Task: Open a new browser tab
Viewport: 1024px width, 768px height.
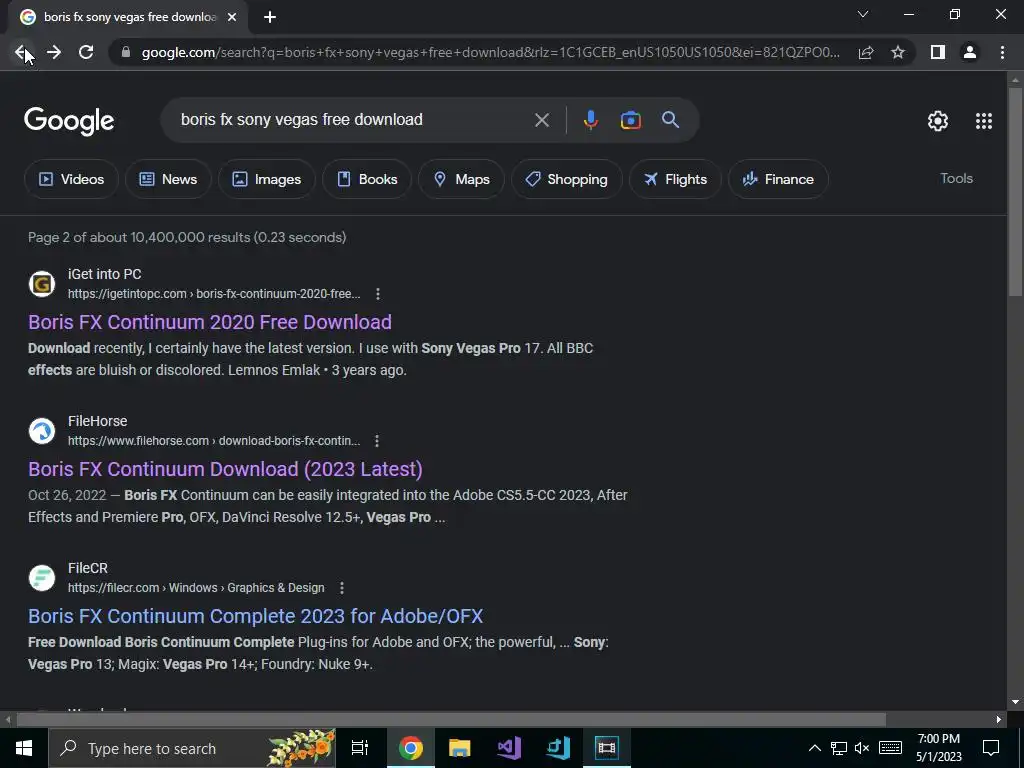Action: coord(270,18)
